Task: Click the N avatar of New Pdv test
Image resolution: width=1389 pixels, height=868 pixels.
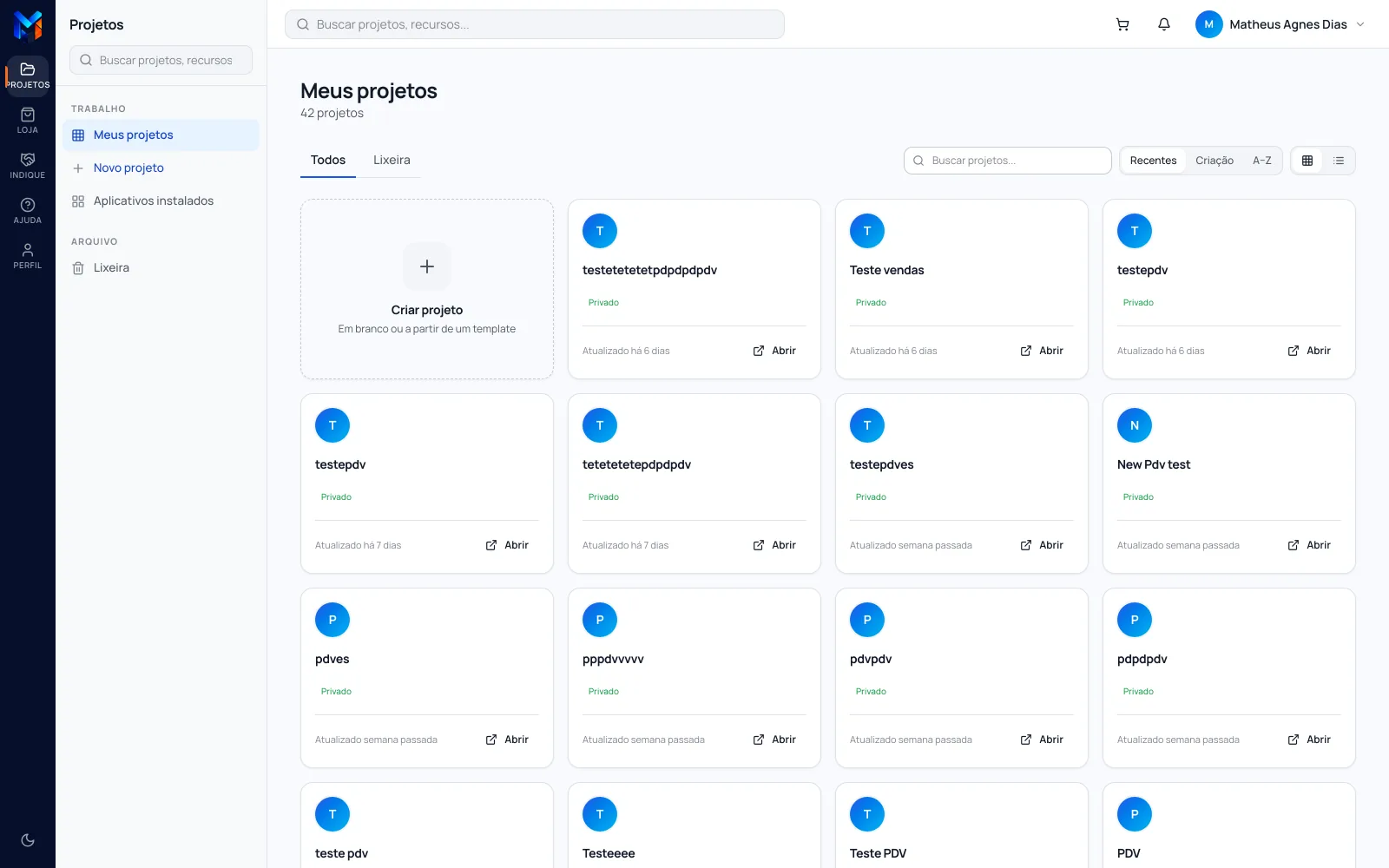Action: (x=1135, y=425)
